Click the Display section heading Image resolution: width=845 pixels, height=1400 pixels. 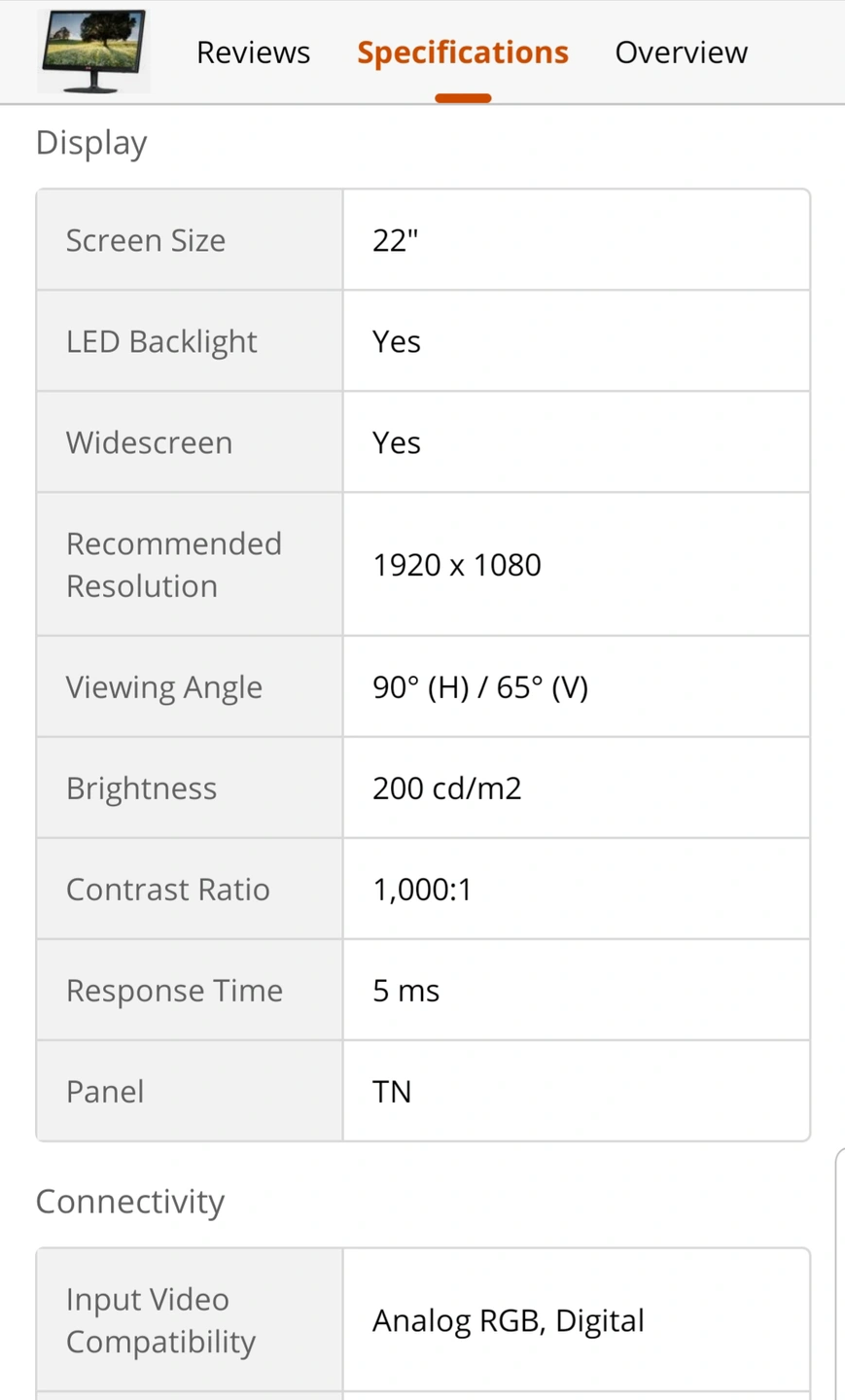point(91,143)
